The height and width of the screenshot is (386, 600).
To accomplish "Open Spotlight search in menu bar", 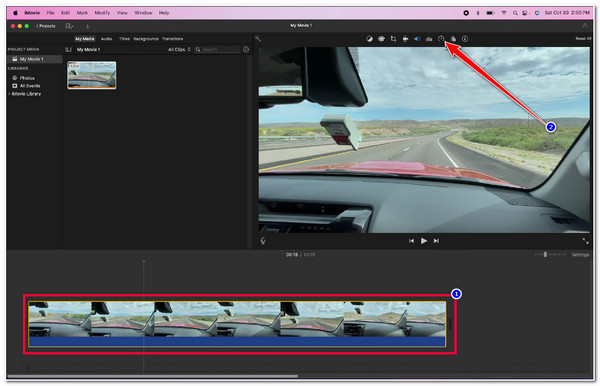I will 515,13.
